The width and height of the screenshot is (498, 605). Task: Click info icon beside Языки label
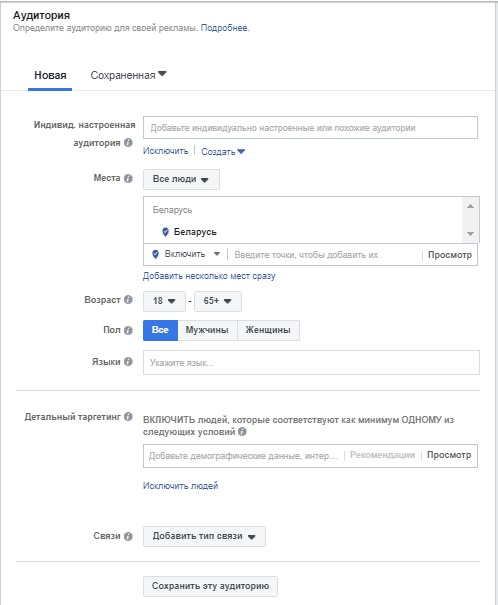click(x=128, y=362)
